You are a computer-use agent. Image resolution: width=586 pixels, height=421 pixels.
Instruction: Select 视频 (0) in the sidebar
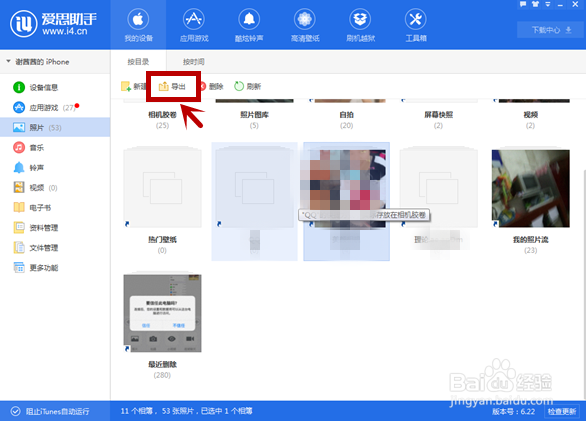[x=55, y=188]
